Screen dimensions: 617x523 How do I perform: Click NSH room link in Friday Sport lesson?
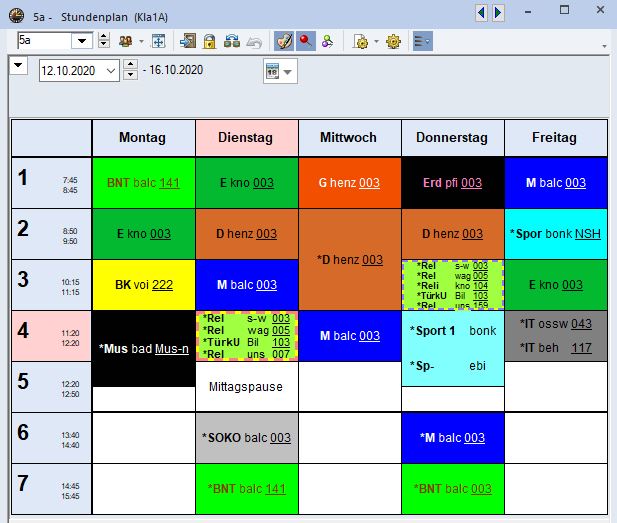tap(588, 233)
